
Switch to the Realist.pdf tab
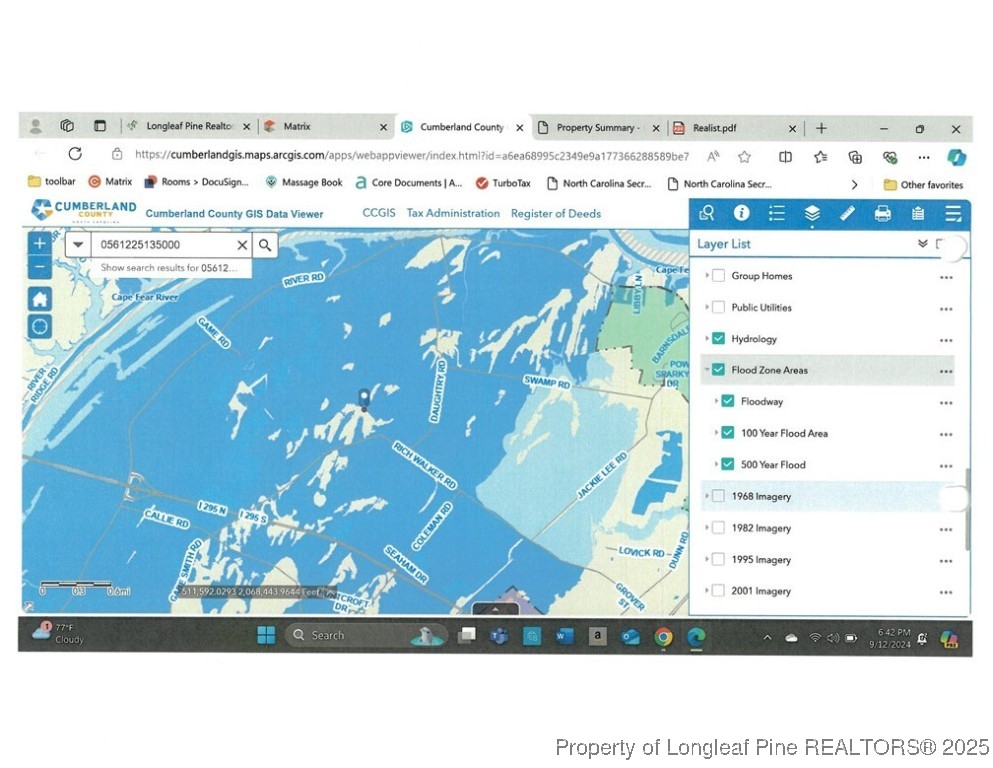[715, 128]
